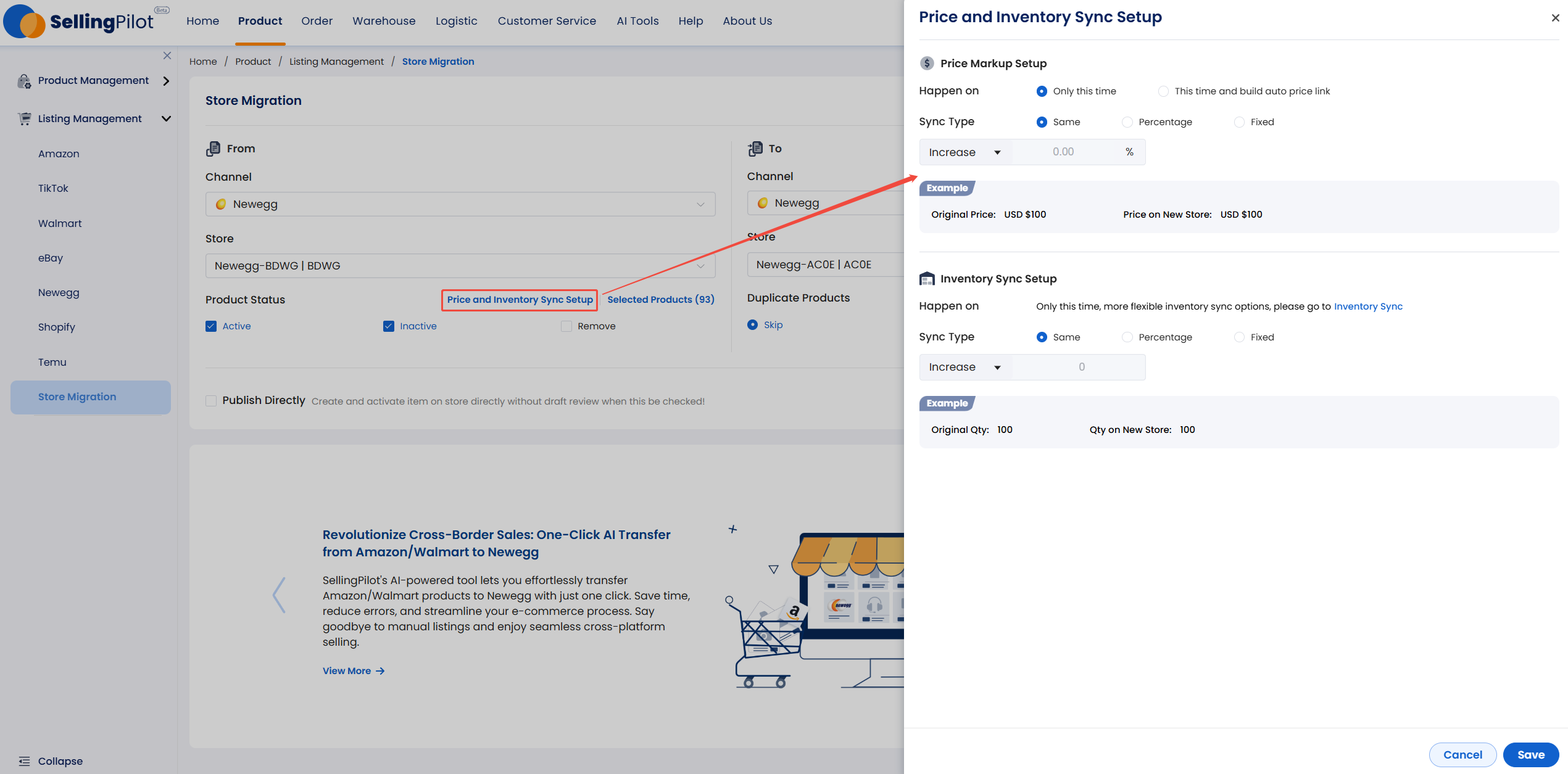Click the View More arrow icon
The height and width of the screenshot is (774, 1568).
[380, 671]
